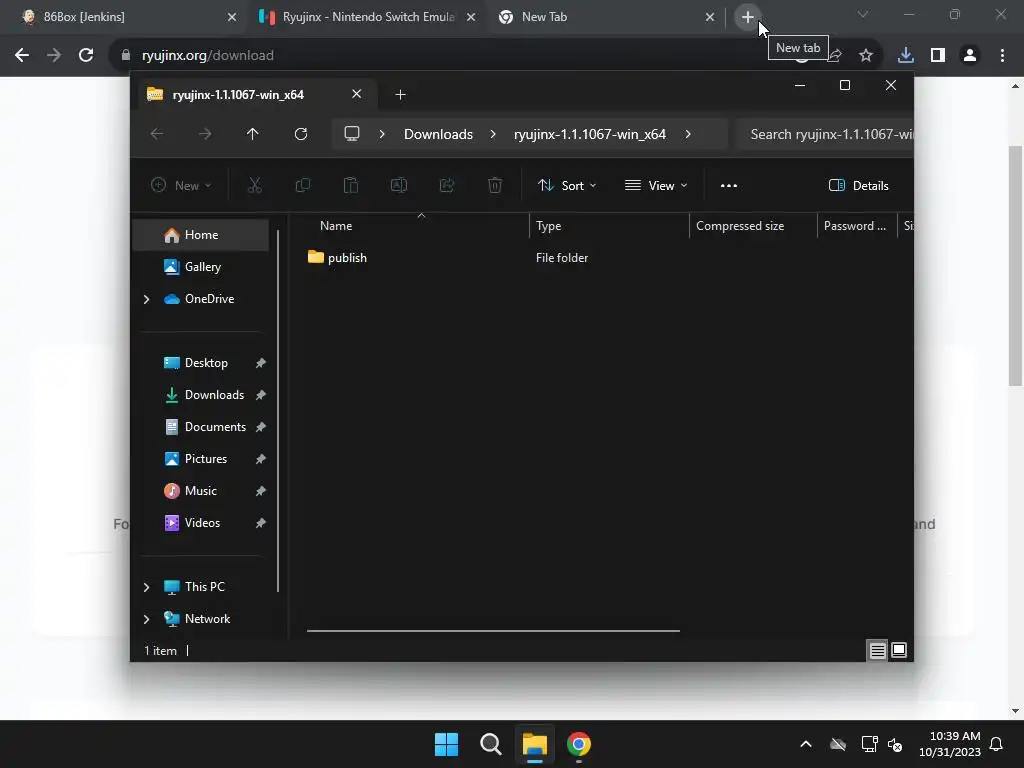Open Chrome profile avatar

[x=970, y=55]
